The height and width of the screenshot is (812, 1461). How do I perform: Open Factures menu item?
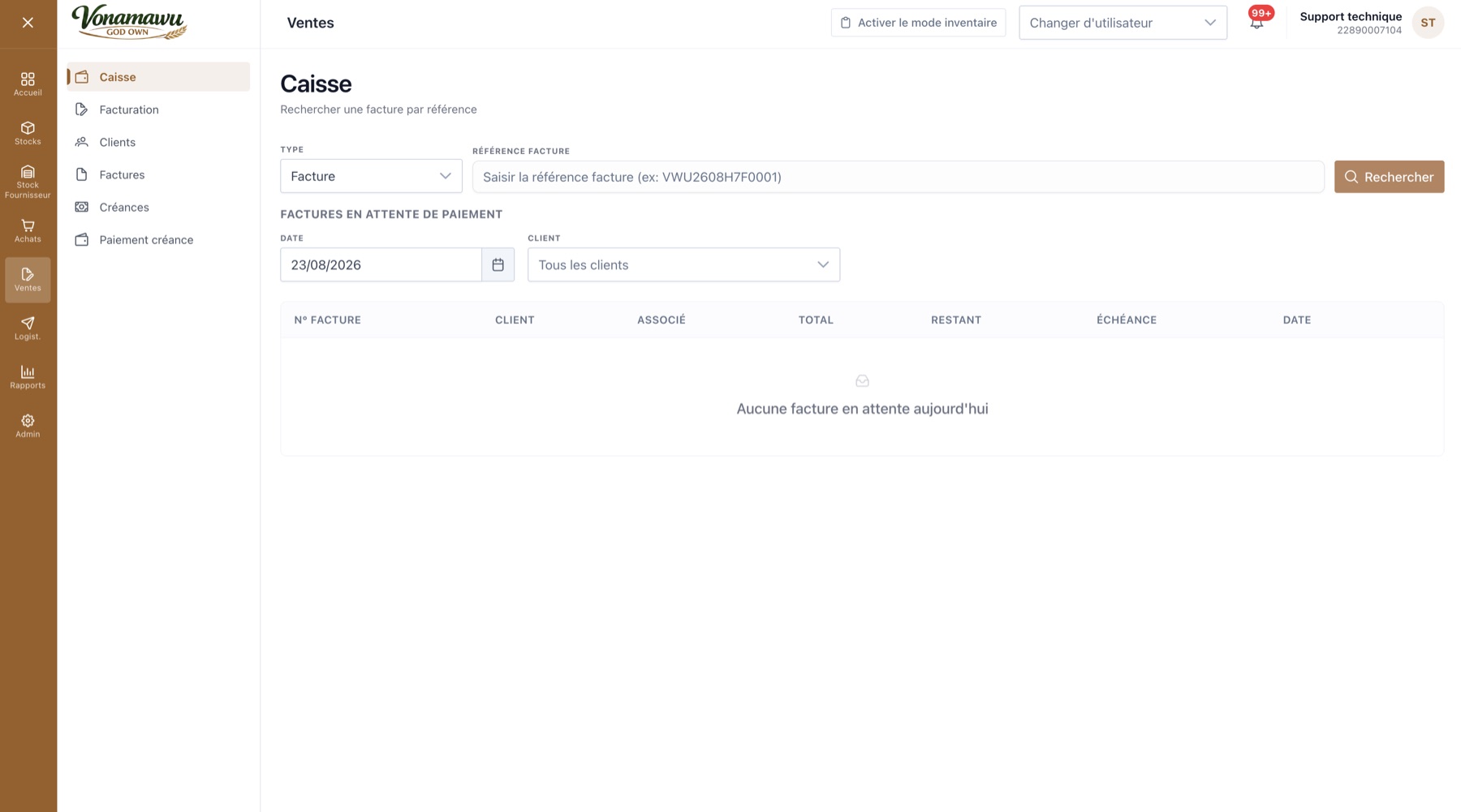158,174
